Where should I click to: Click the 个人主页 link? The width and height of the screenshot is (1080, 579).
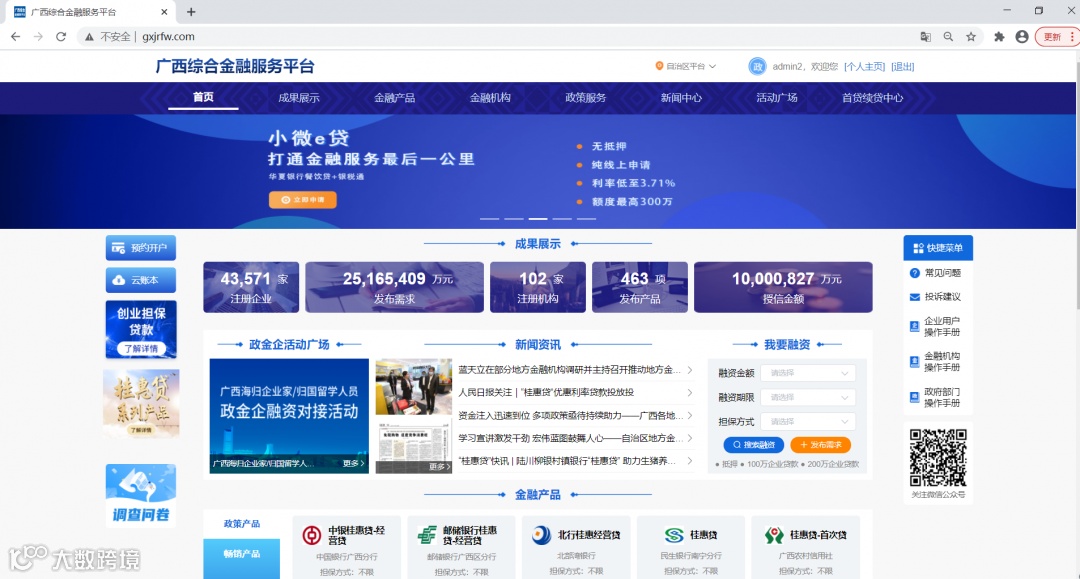(x=864, y=67)
